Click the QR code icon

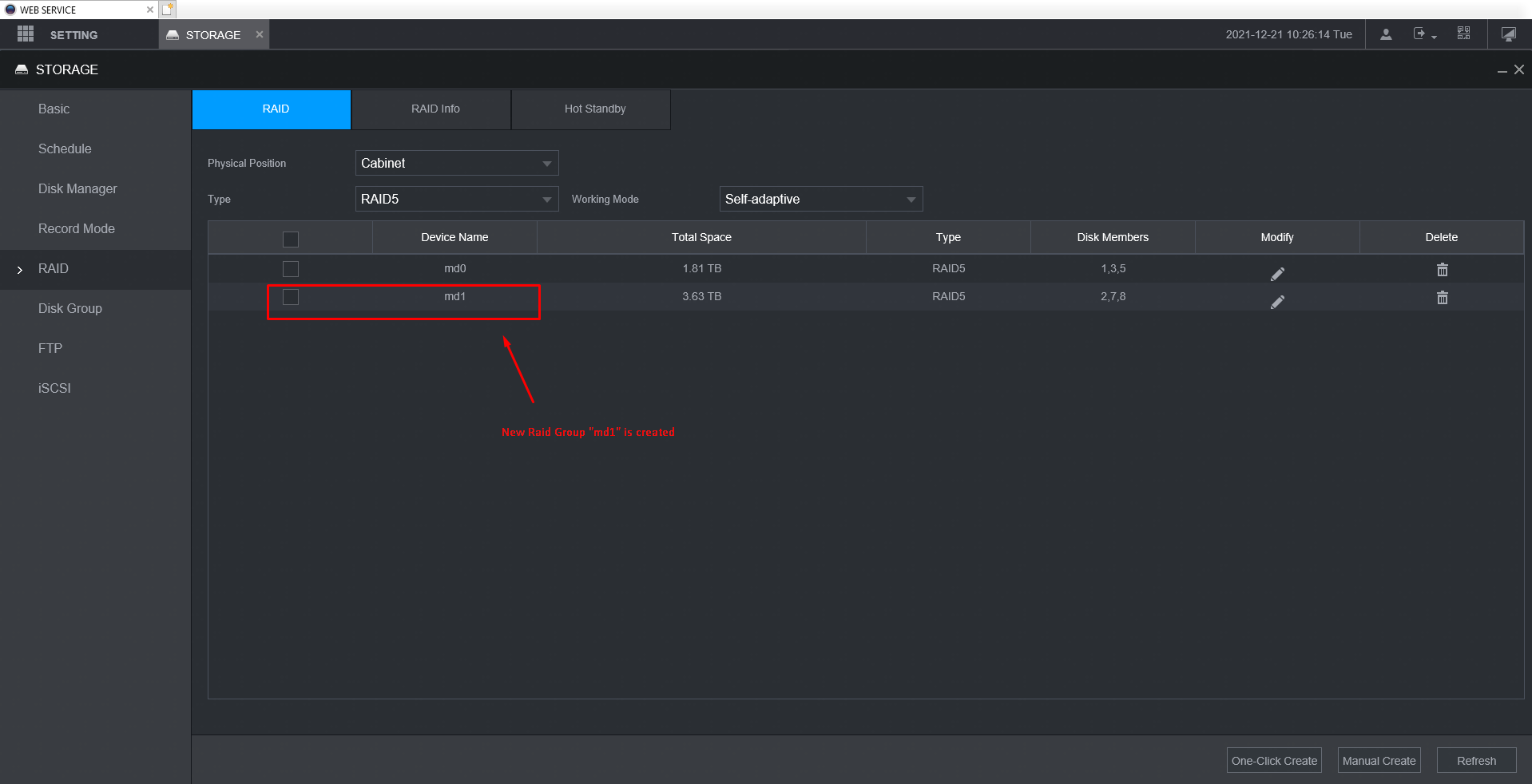pyautogui.click(x=1463, y=34)
